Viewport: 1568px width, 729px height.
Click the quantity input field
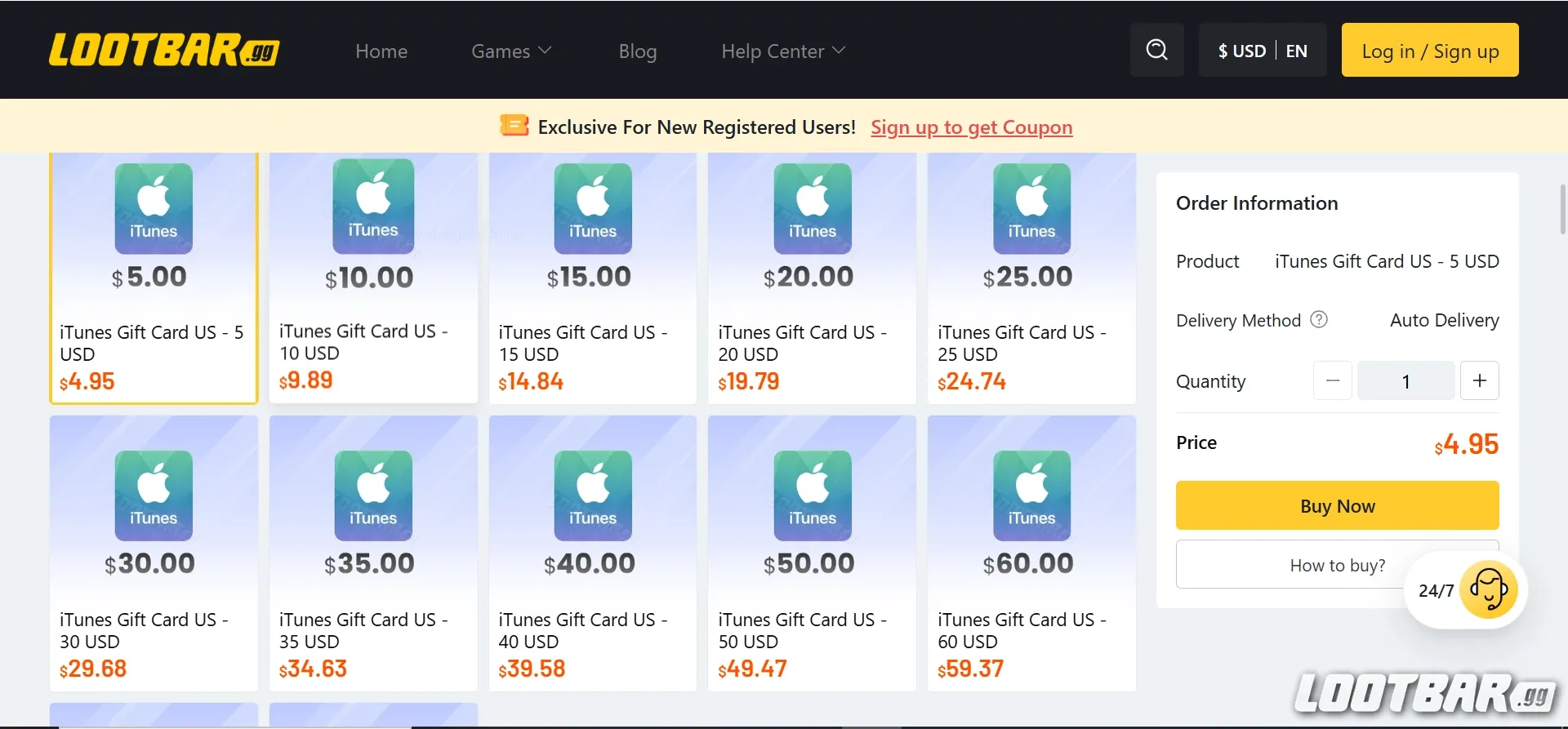point(1405,380)
